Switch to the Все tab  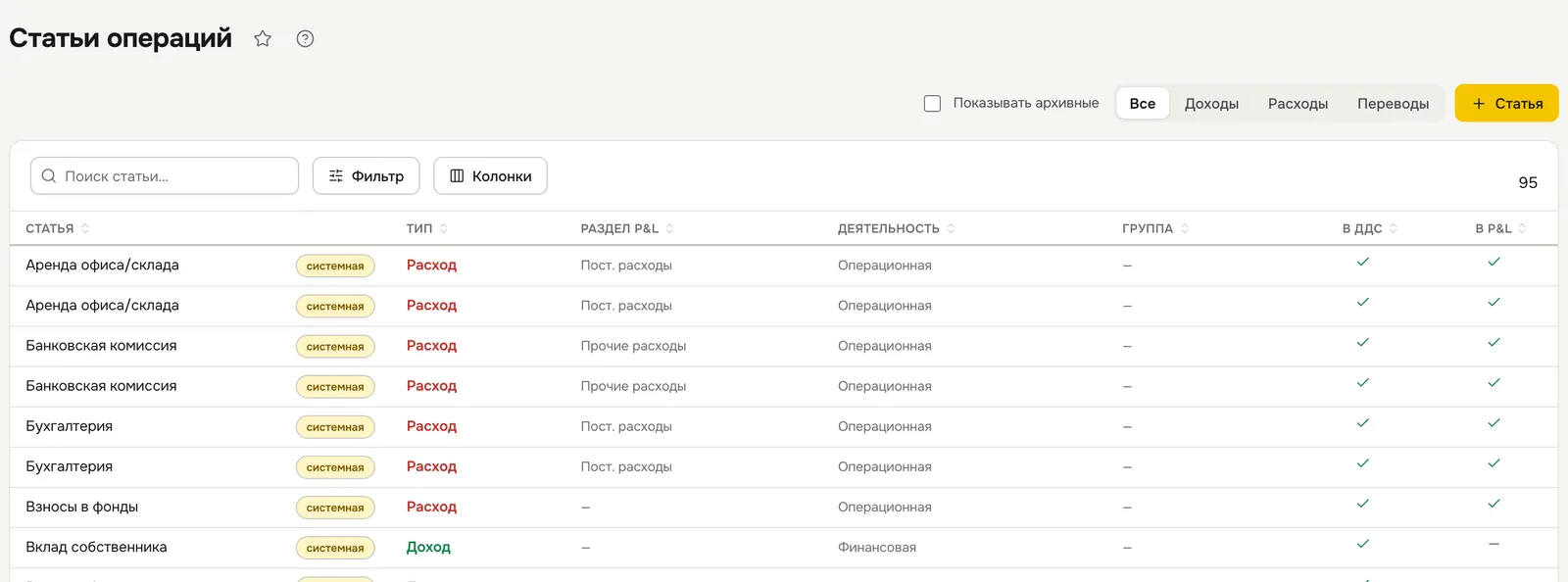tap(1143, 103)
